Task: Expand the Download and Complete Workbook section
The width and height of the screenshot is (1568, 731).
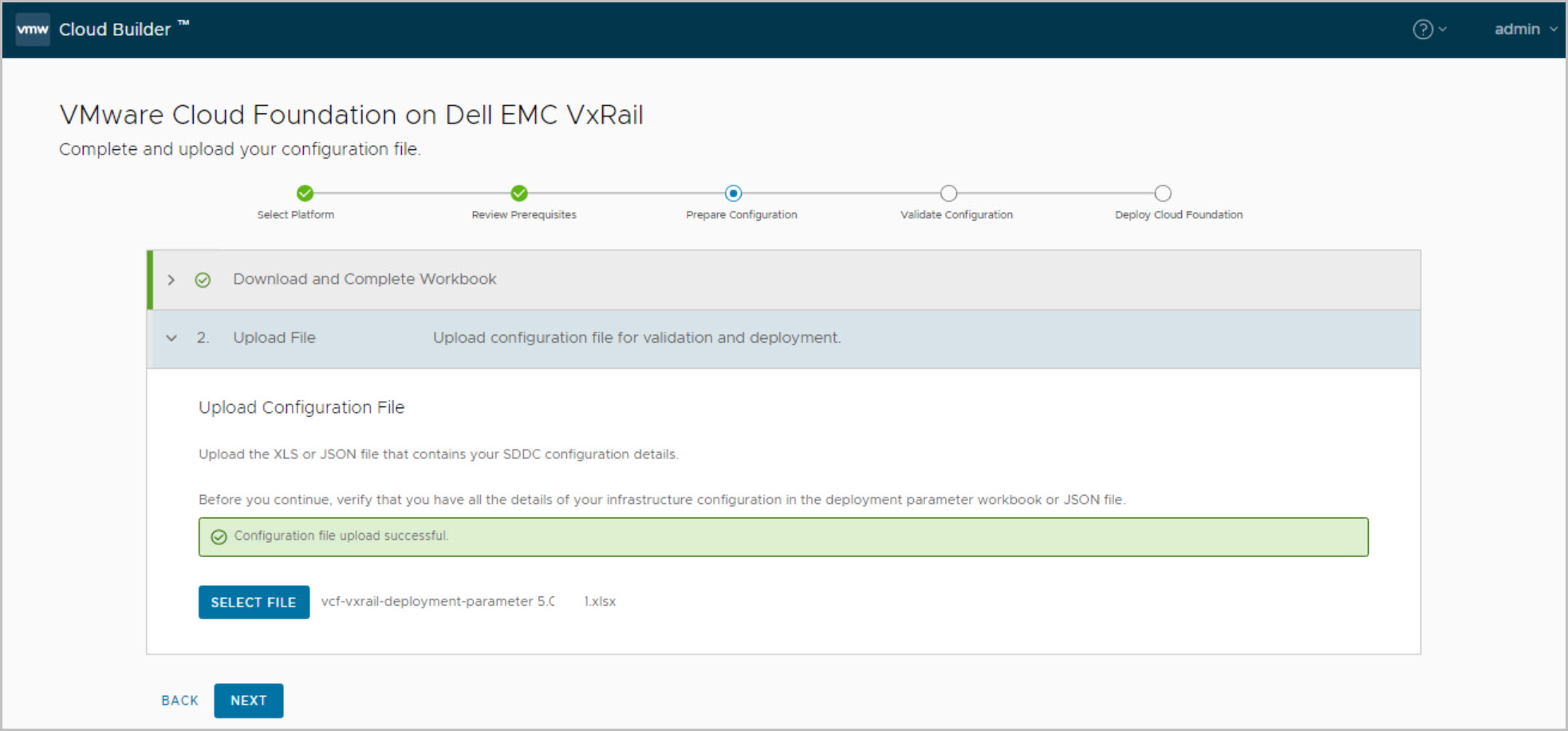Action: pyautogui.click(x=171, y=280)
